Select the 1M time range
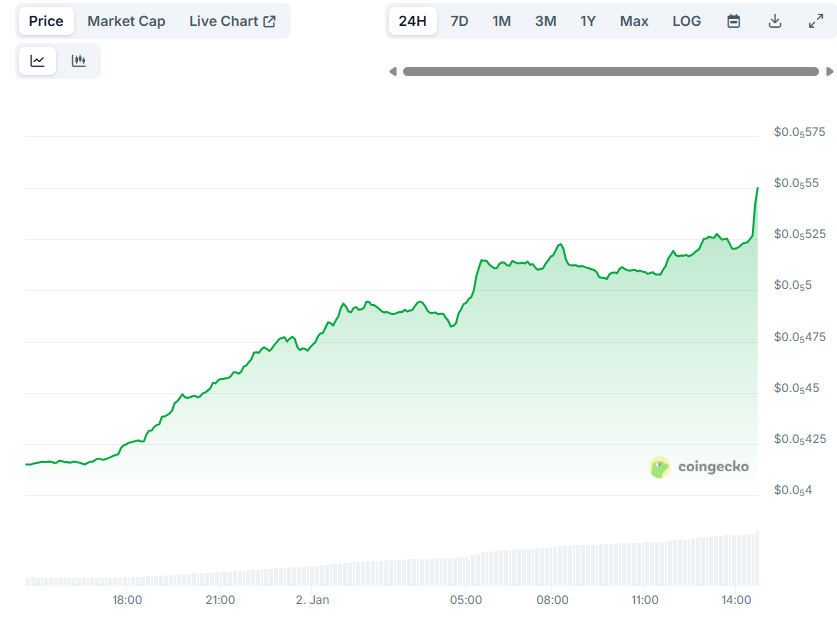 pyautogui.click(x=501, y=20)
